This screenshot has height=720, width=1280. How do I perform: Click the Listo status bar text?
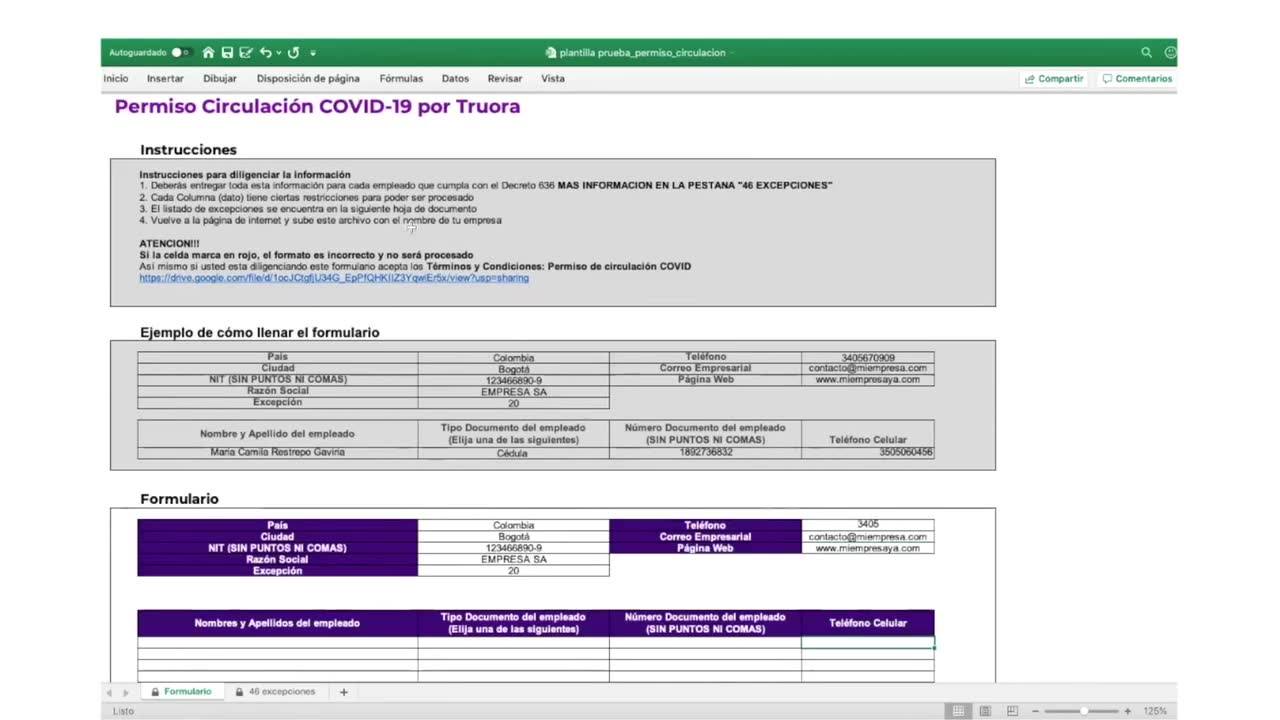click(x=123, y=711)
